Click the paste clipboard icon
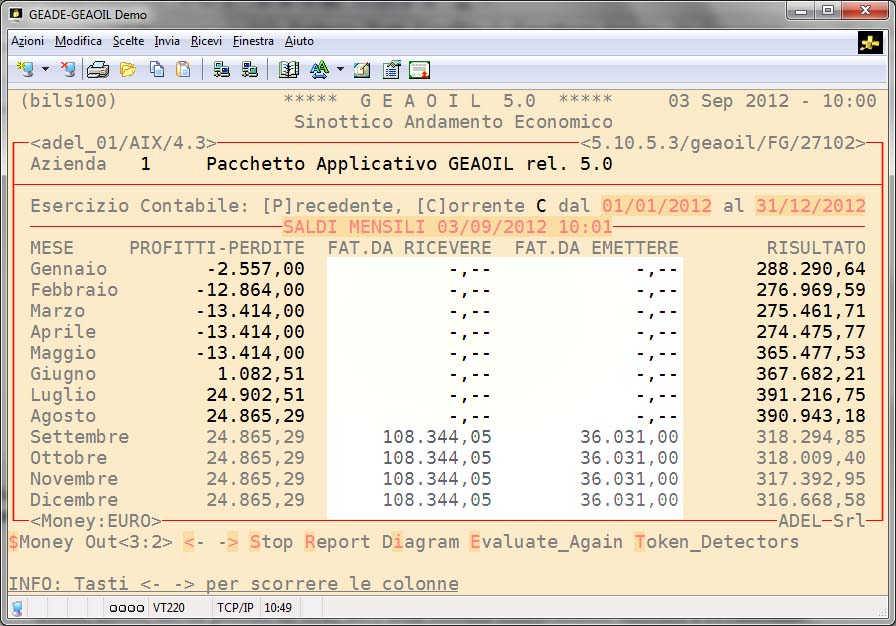The image size is (896, 626). point(183,70)
